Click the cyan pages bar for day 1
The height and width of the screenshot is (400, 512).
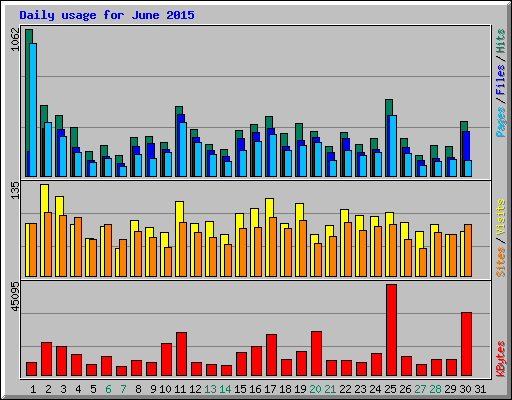click(33, 110)
